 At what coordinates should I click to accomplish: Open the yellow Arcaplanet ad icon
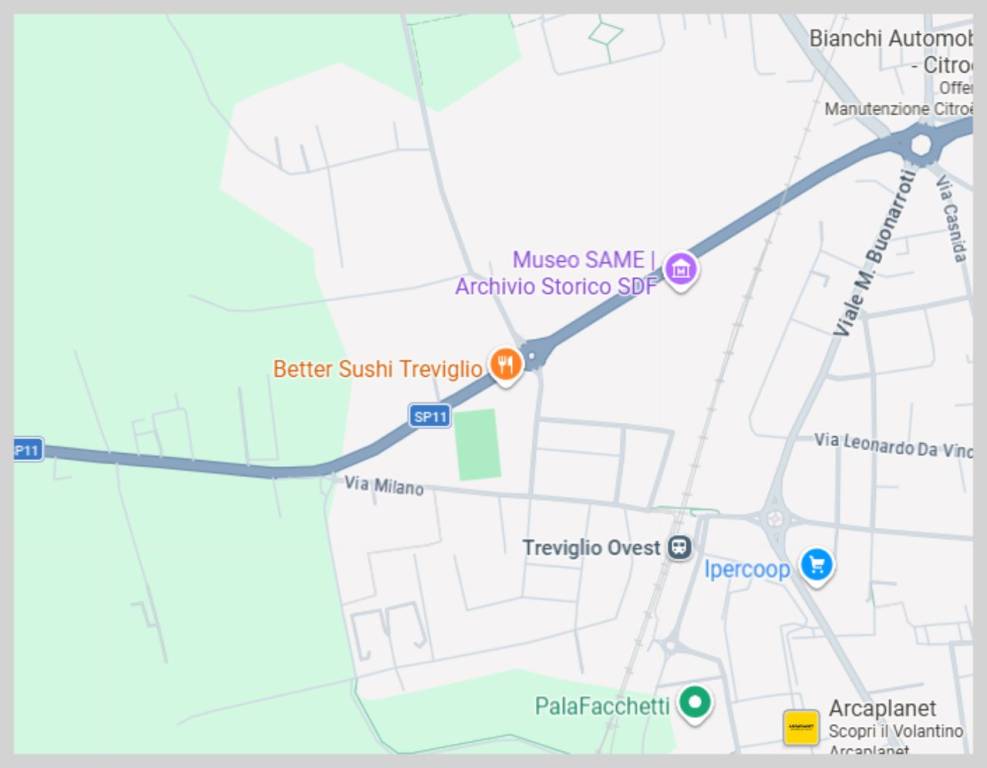pyautogui.click(x=801, y=727)
